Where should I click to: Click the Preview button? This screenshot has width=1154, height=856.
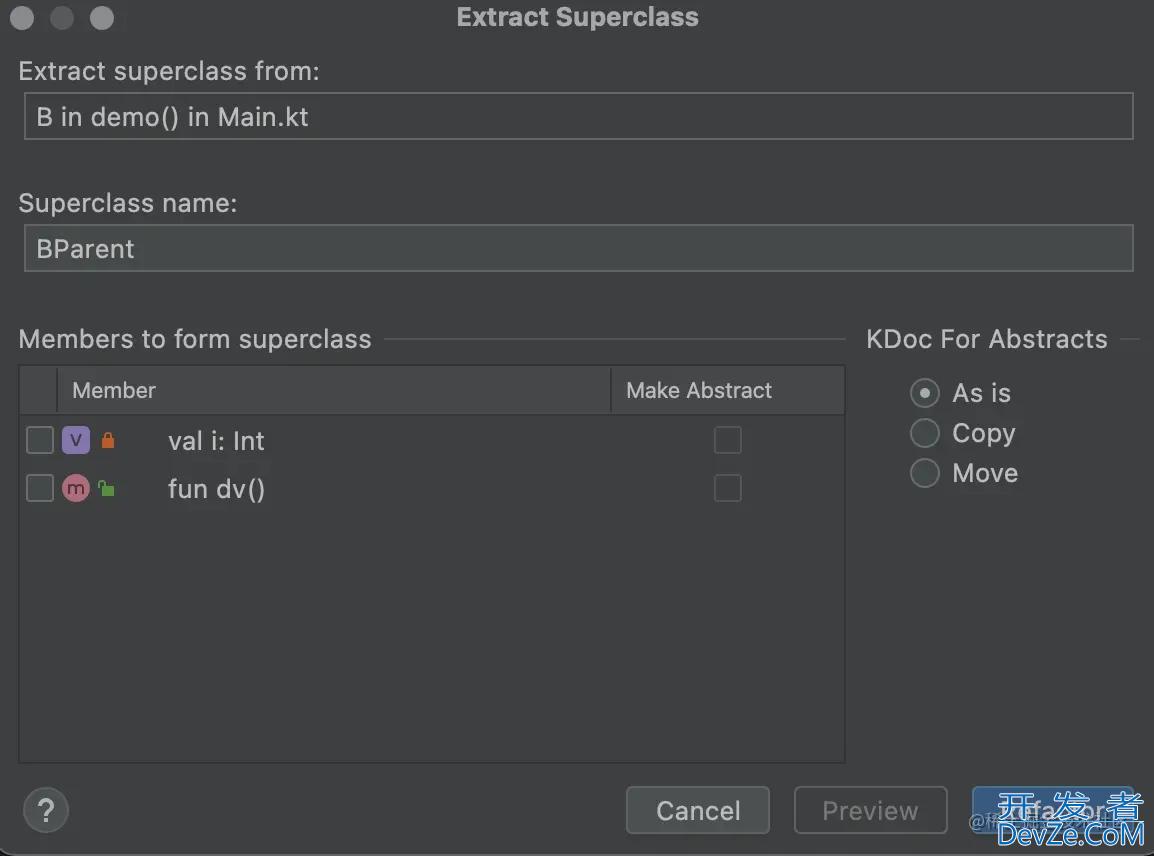(870, 810)
